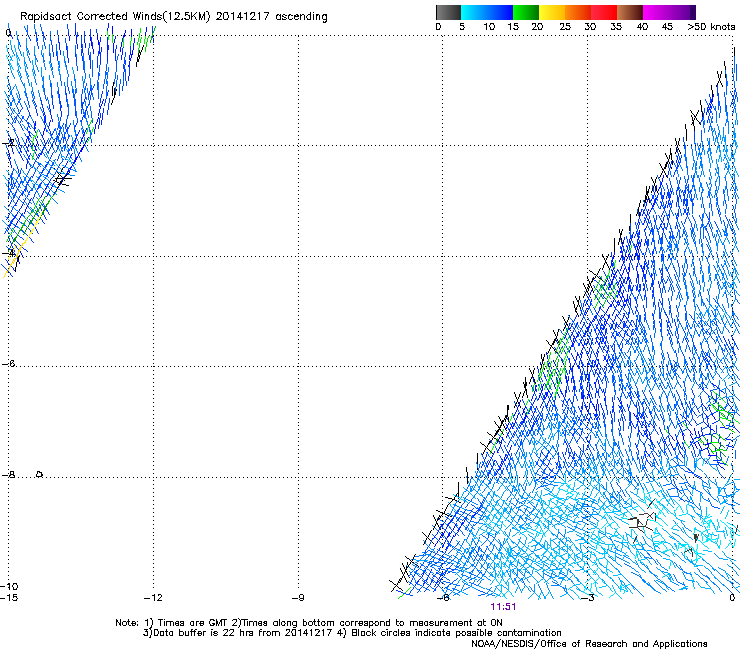740x650 pixels.
Task: Click the yellow 20-25 knots color segment
Action: 552,12
